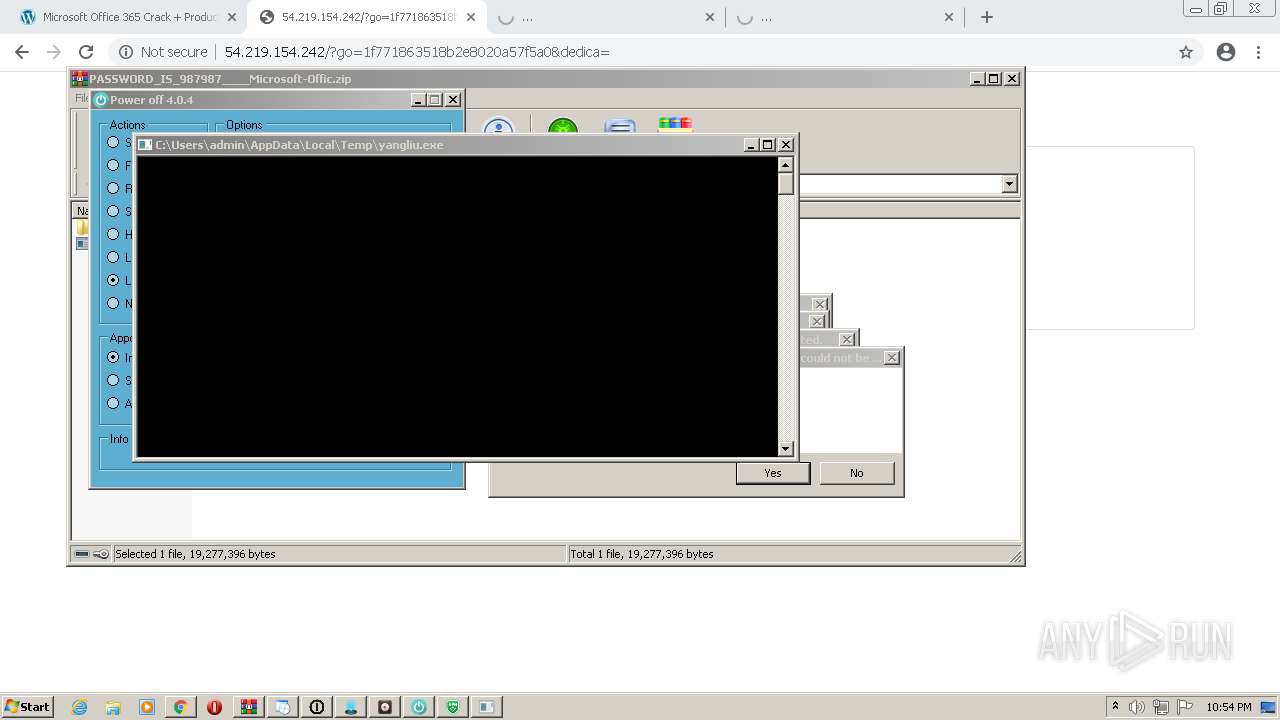
Task: Go back in the browser
Action: pos(22,52)
